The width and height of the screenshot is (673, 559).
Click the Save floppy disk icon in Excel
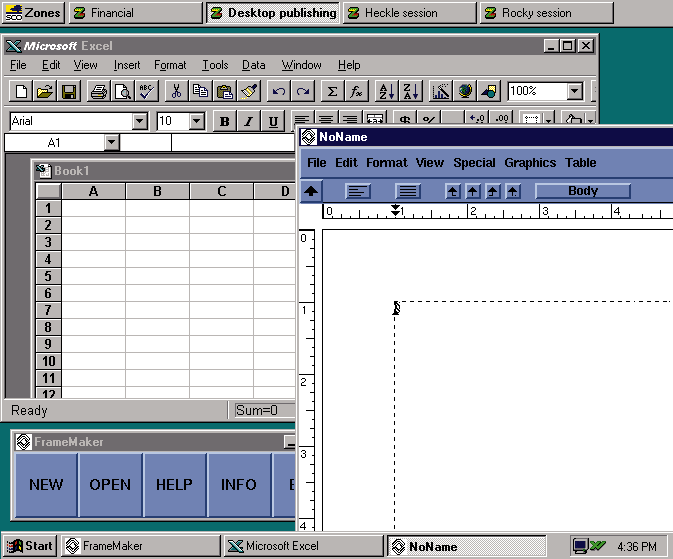[69, 91]
